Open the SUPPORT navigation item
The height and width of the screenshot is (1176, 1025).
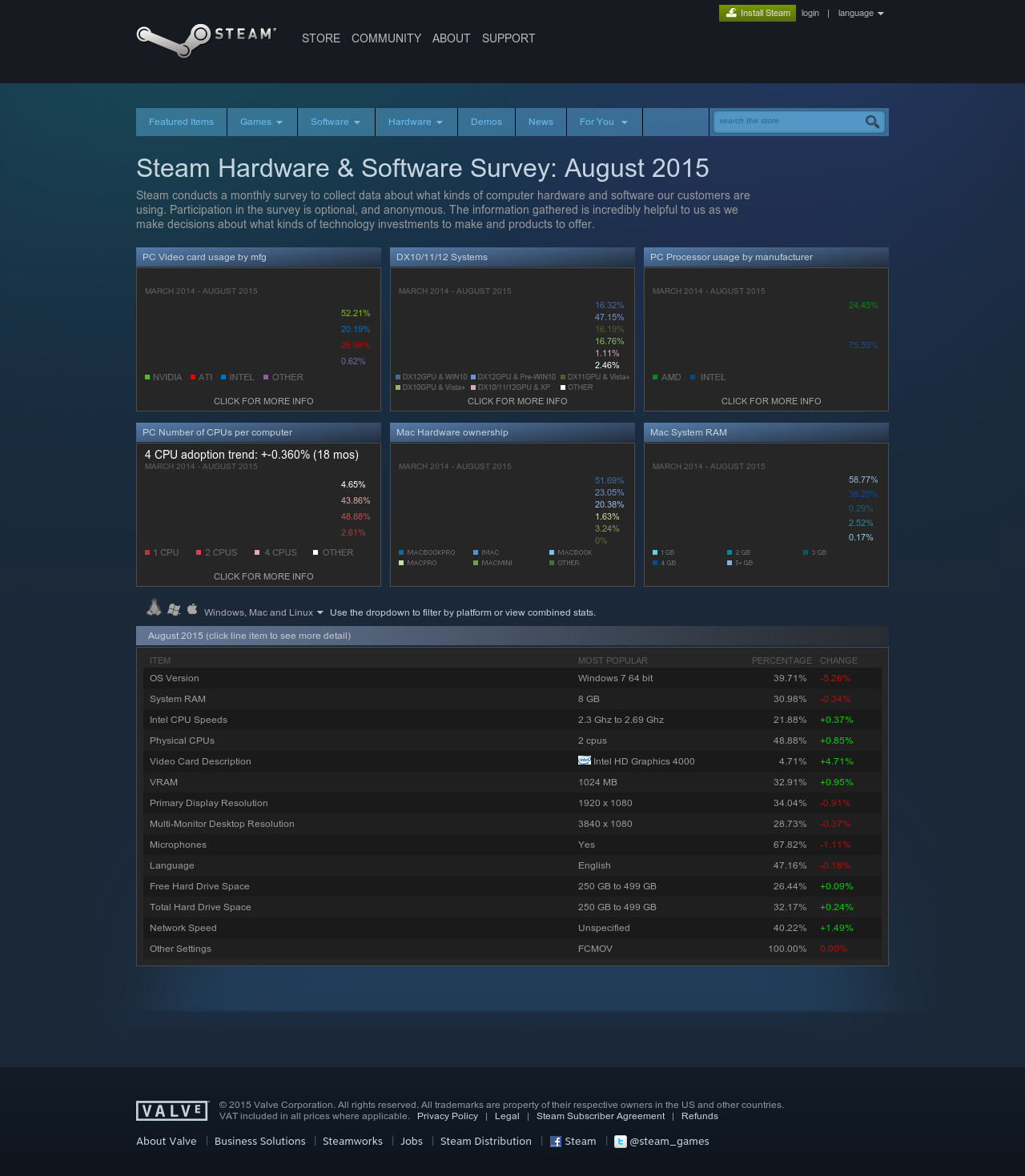pos(508,38)
